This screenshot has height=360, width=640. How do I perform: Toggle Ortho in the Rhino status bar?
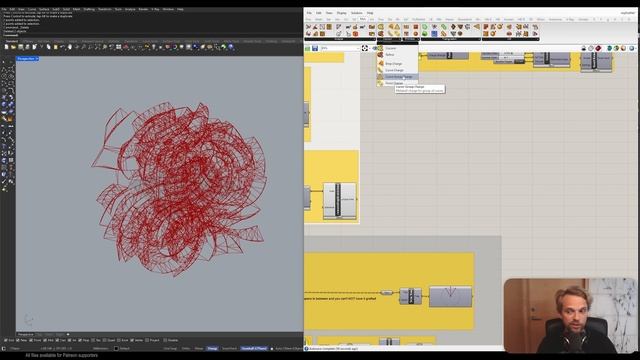pos(186,349)
